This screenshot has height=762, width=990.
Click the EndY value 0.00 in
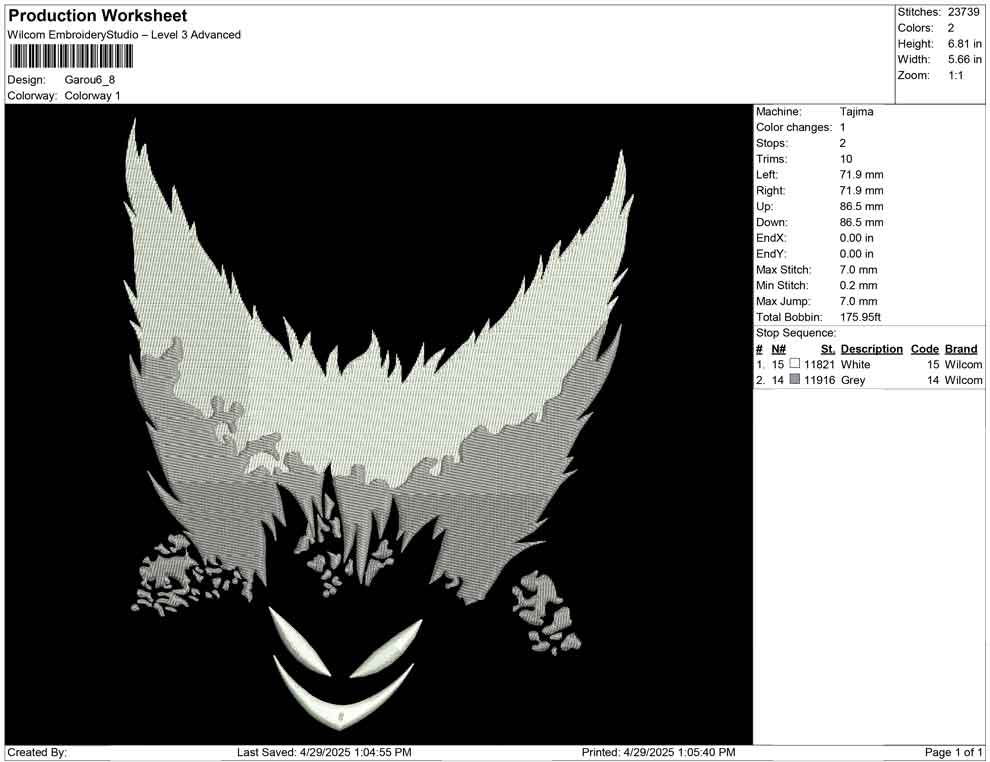[x=856, y=254]
